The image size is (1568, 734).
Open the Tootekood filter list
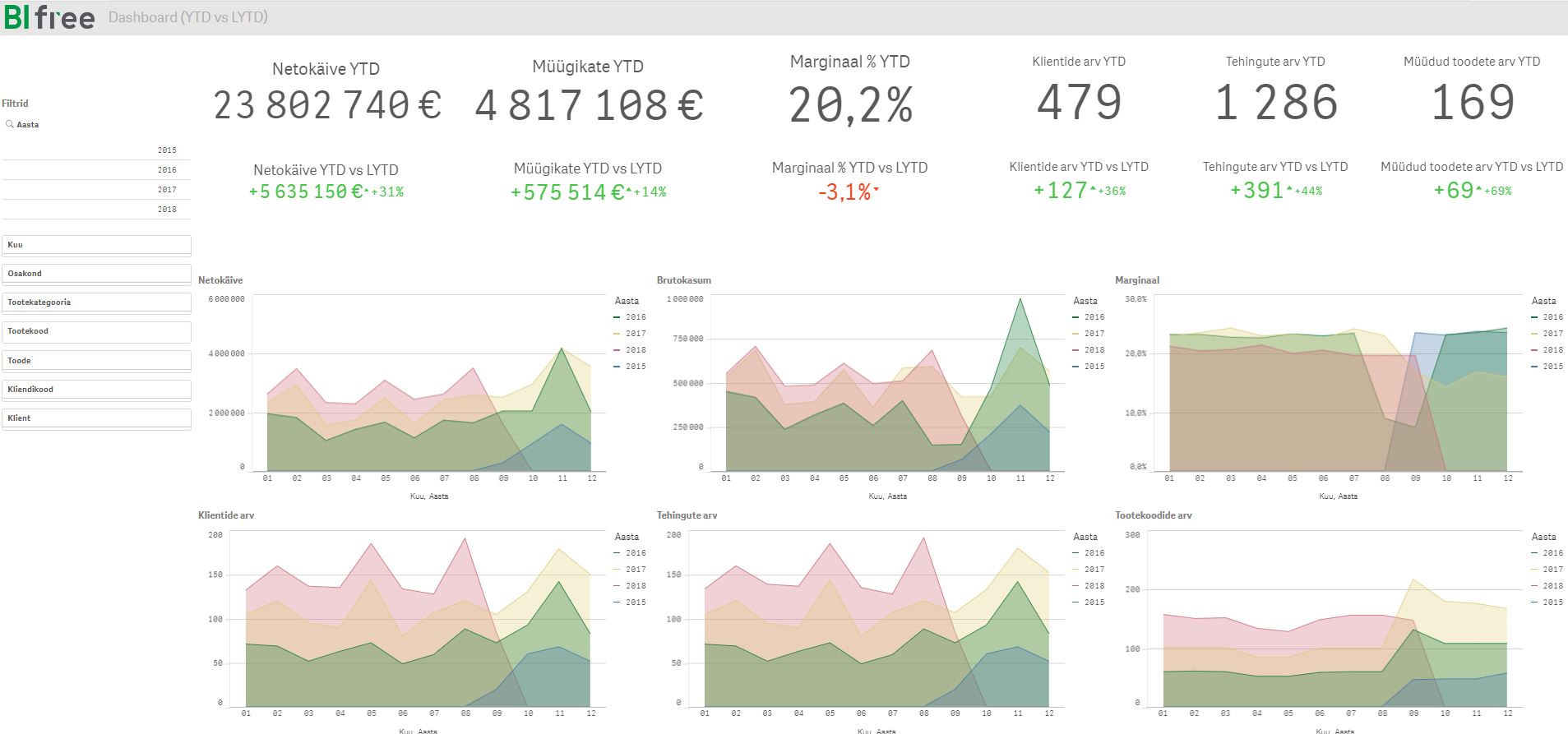pos(96,331)
